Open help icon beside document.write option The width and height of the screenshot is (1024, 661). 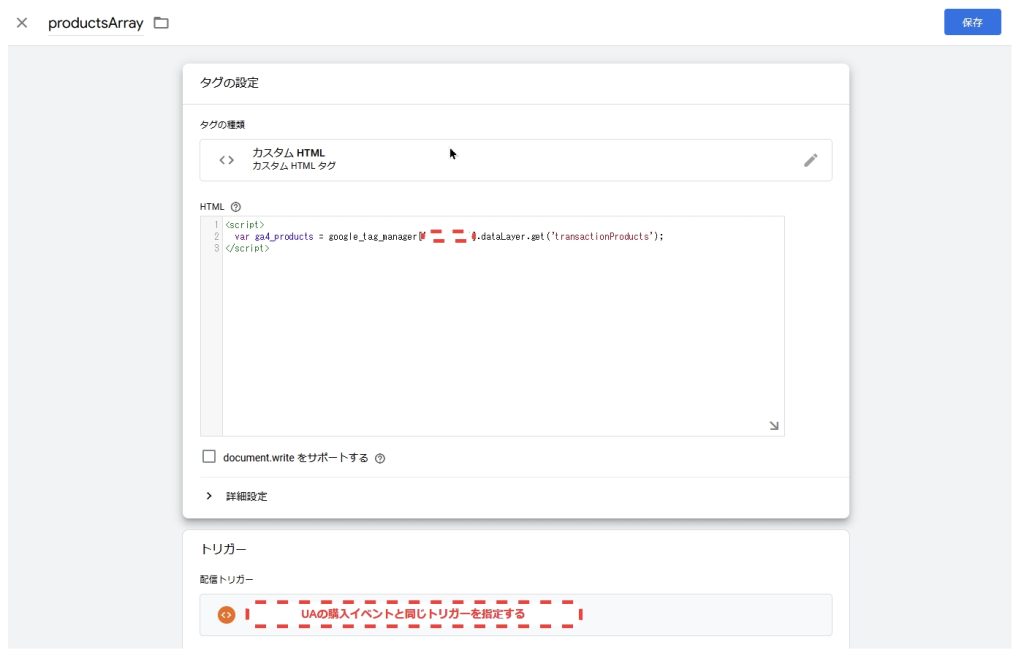[x=380, y=458]
